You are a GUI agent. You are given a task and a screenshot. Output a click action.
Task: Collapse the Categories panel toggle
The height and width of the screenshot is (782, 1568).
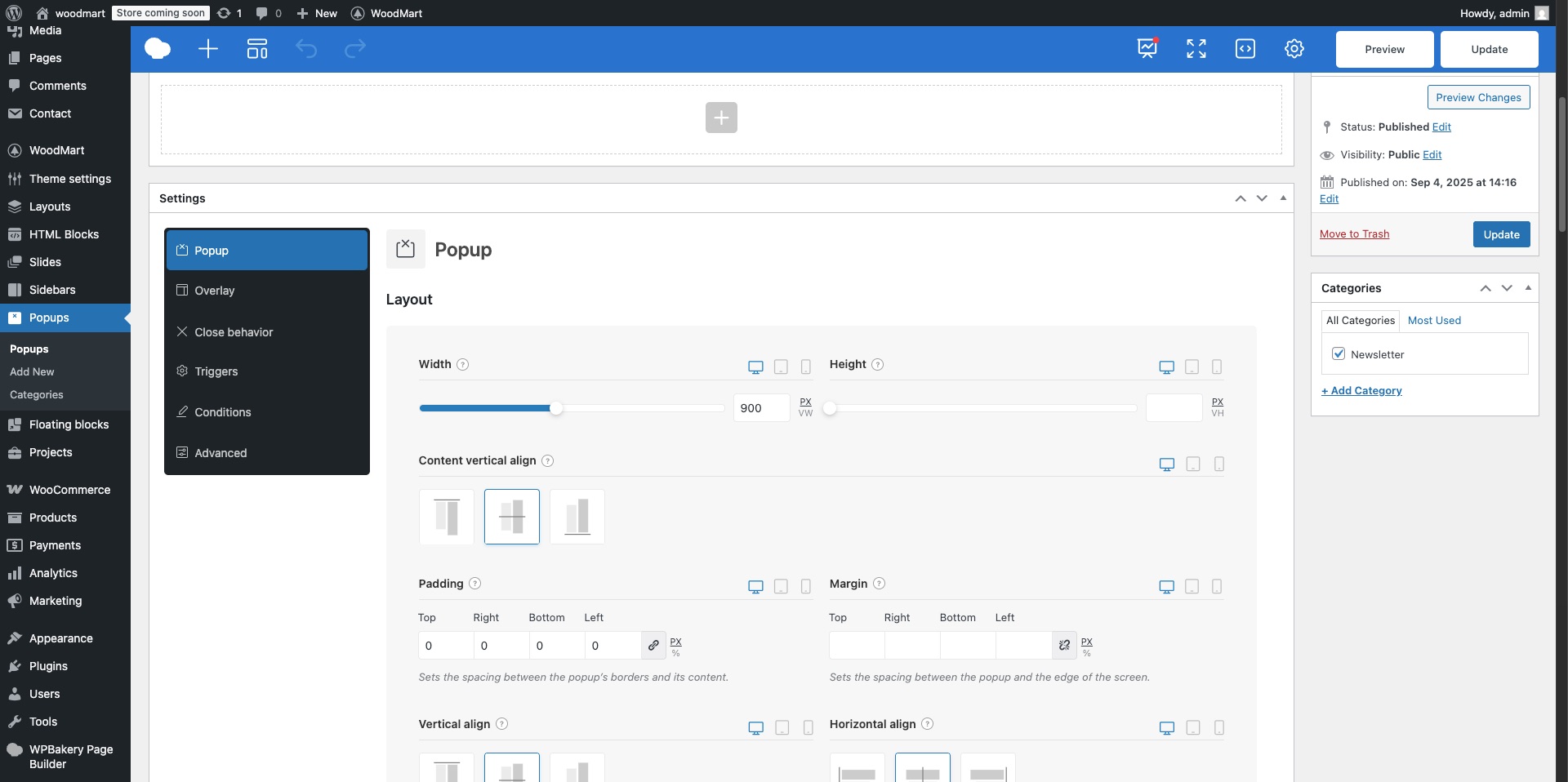(x=1528, y=288)
